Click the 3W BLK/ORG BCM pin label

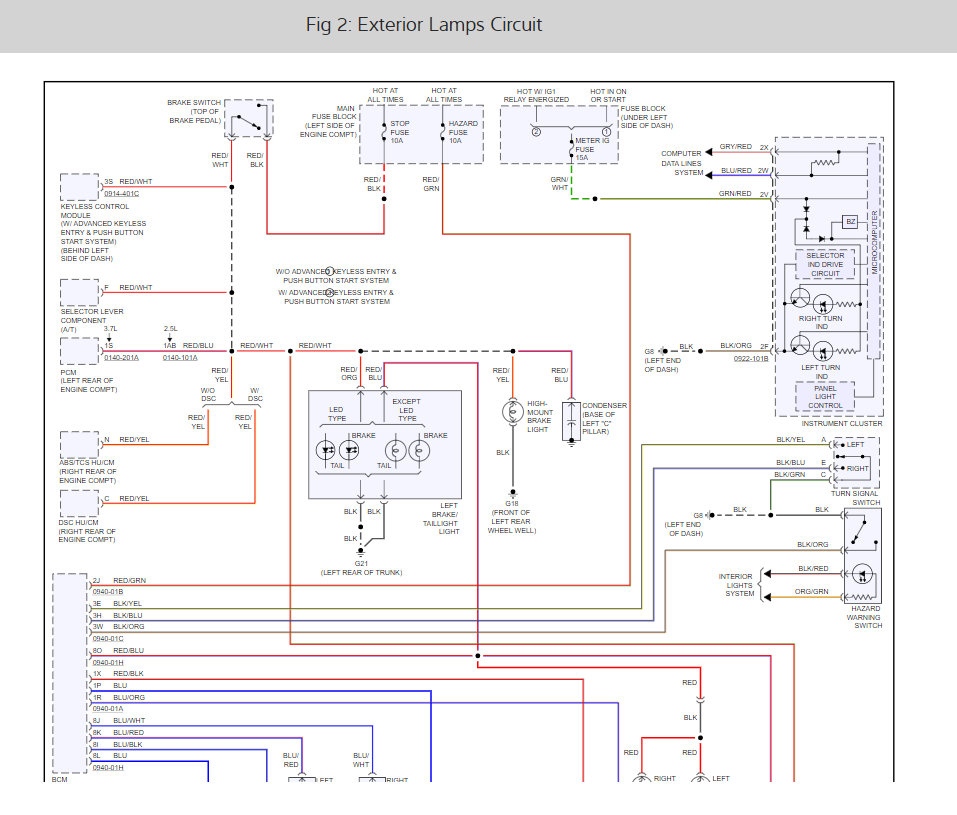pos(118,627)
